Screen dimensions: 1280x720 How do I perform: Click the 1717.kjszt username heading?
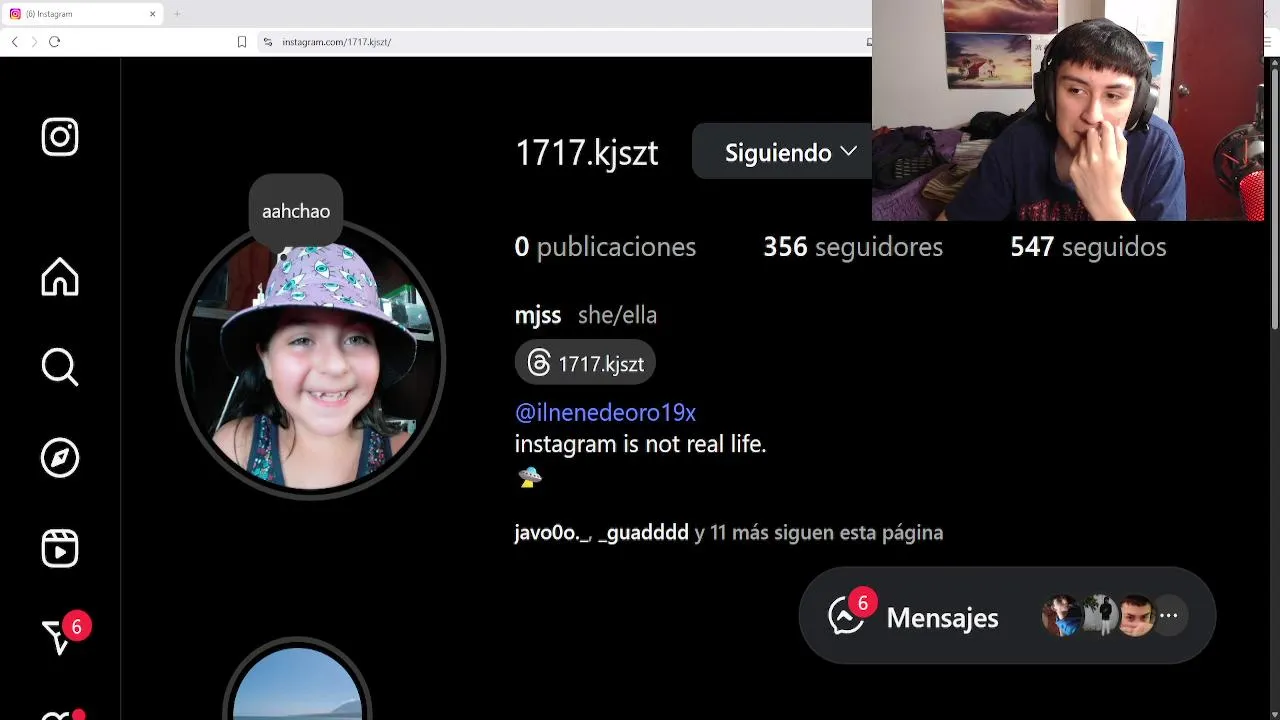586,153
